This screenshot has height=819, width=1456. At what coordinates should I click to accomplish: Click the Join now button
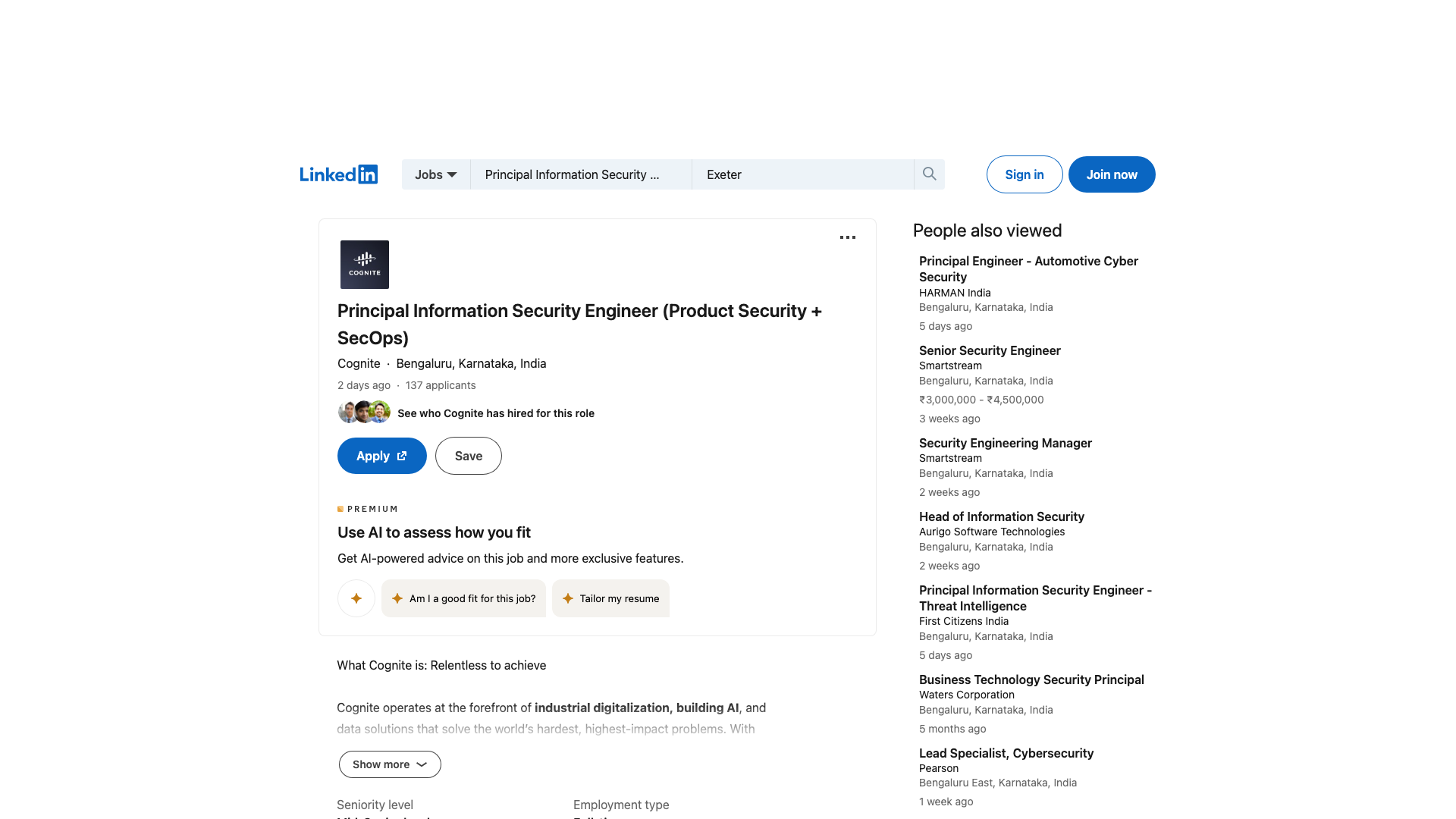[1112, 174]
